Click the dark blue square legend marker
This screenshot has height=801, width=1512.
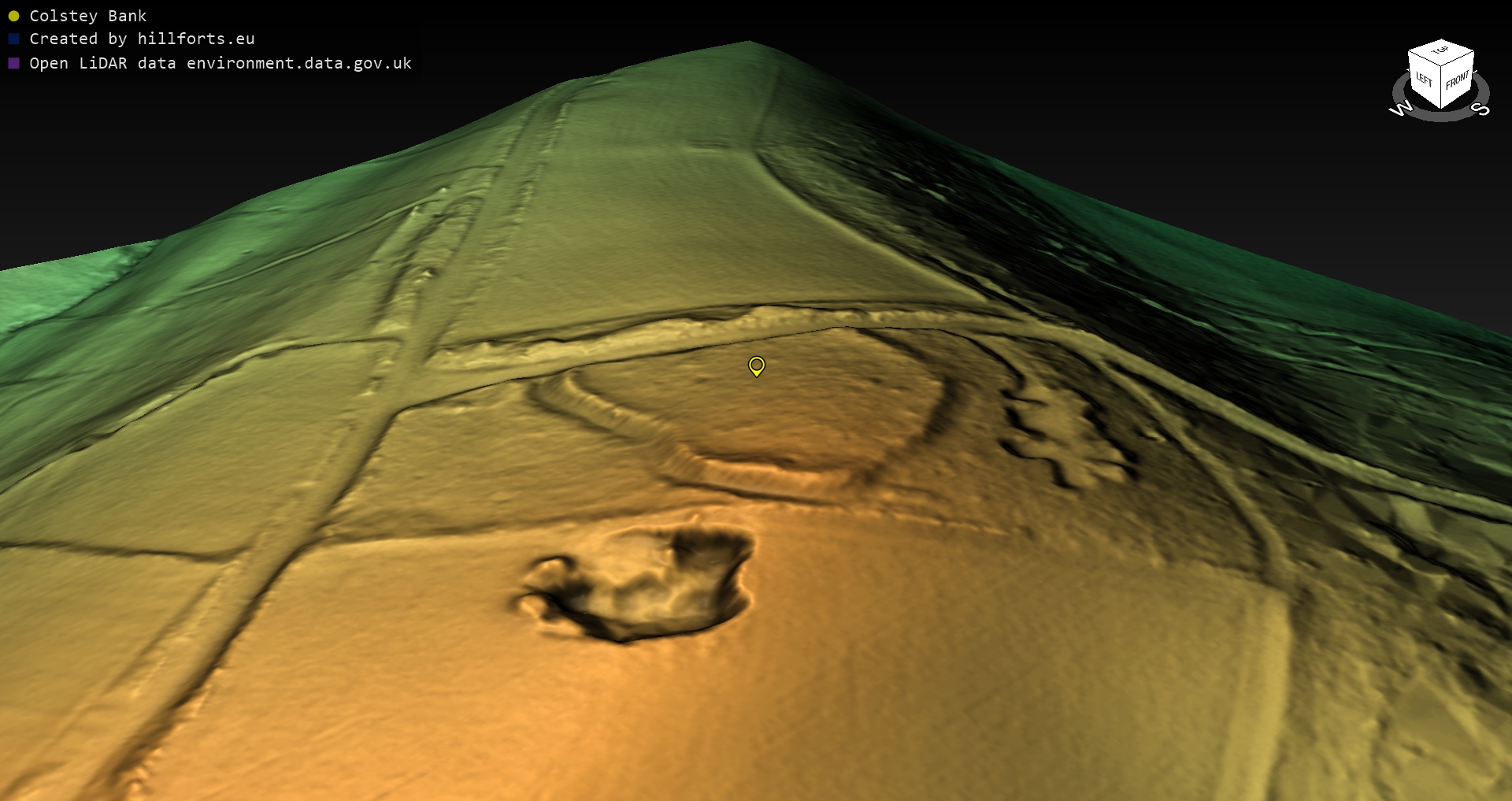(13, 39)
